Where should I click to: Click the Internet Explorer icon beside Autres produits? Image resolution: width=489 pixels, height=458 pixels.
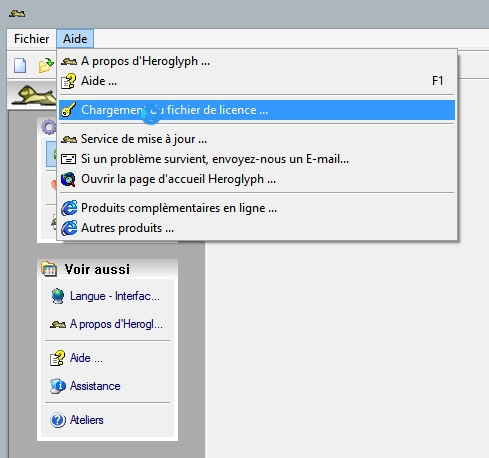point(69,228)
